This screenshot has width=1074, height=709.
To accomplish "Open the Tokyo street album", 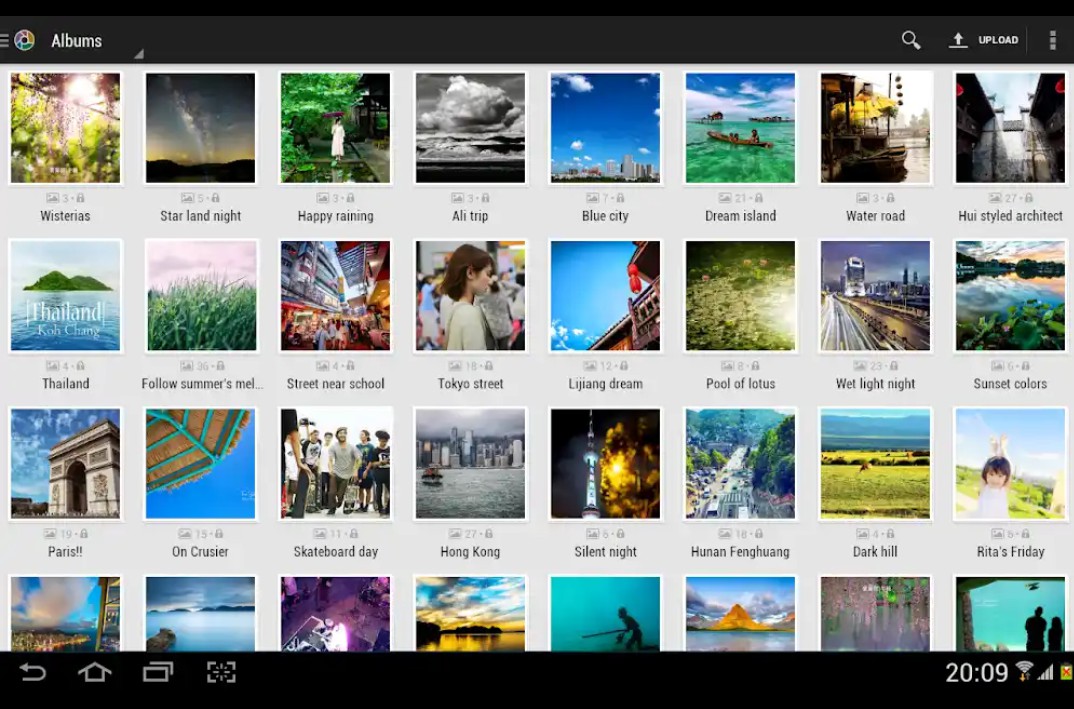I will (x=470, y=296).
